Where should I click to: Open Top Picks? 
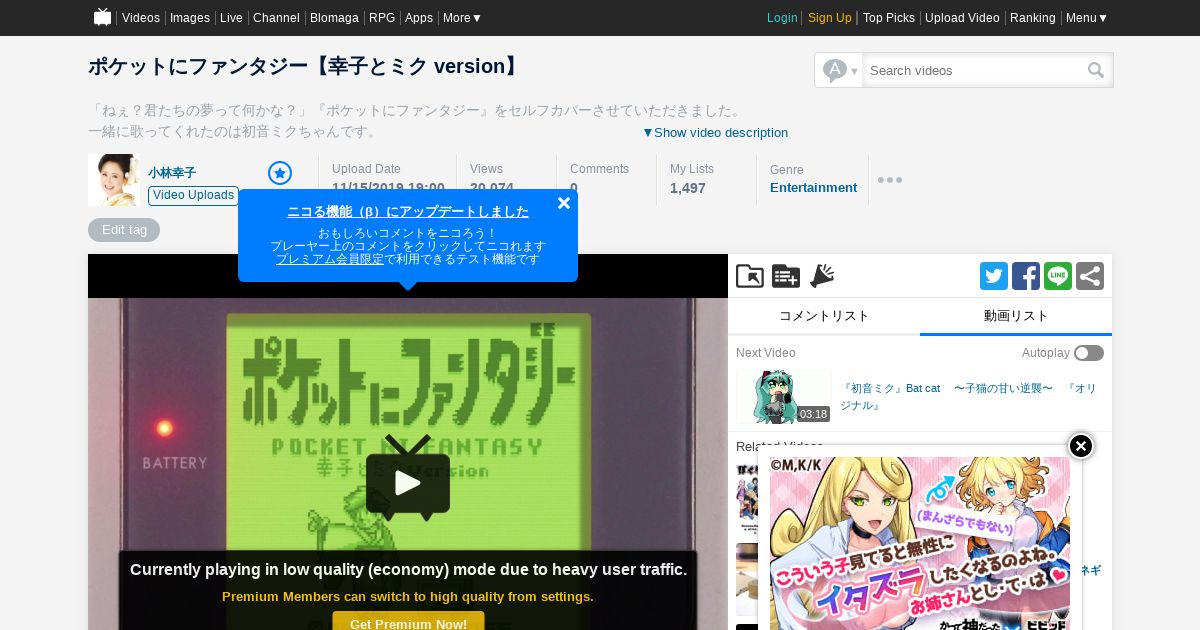click(889, 18)
